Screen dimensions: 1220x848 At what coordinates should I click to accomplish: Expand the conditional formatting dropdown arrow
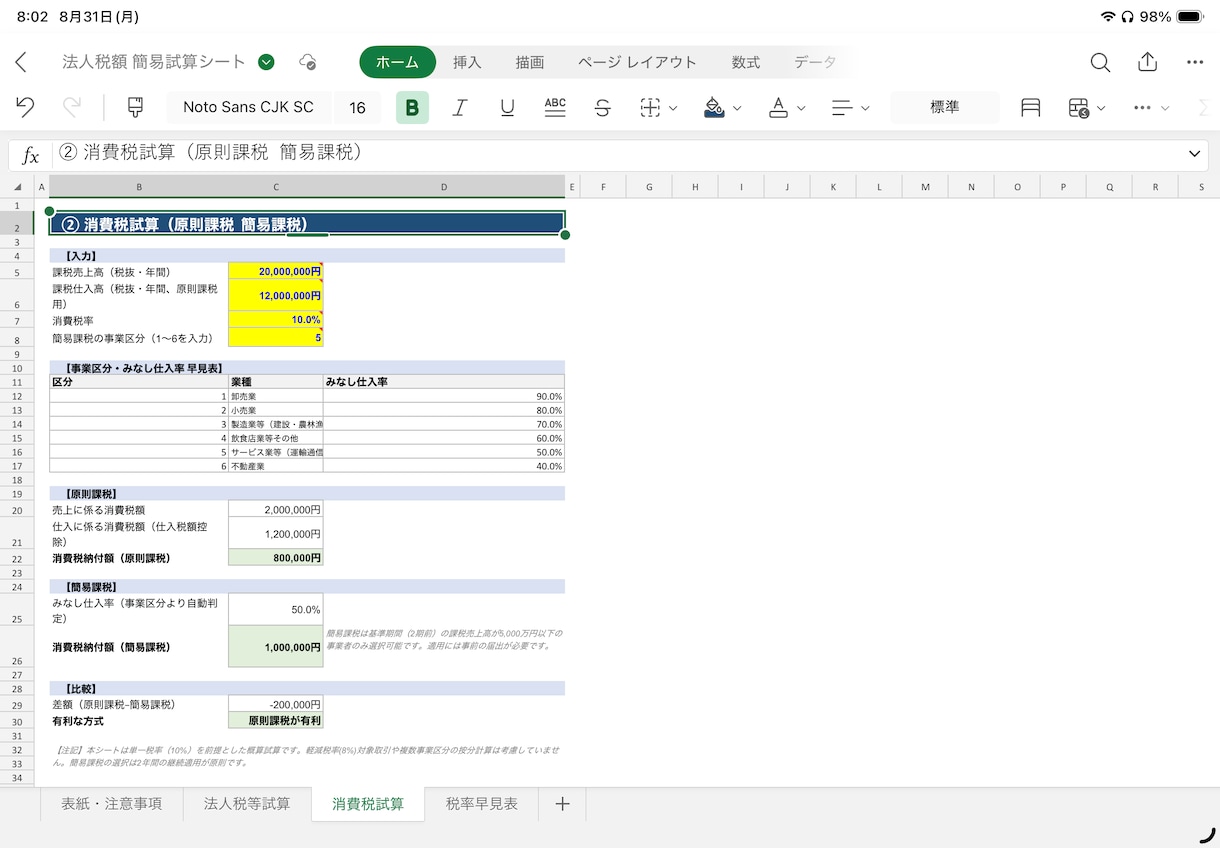[1102, 108]
